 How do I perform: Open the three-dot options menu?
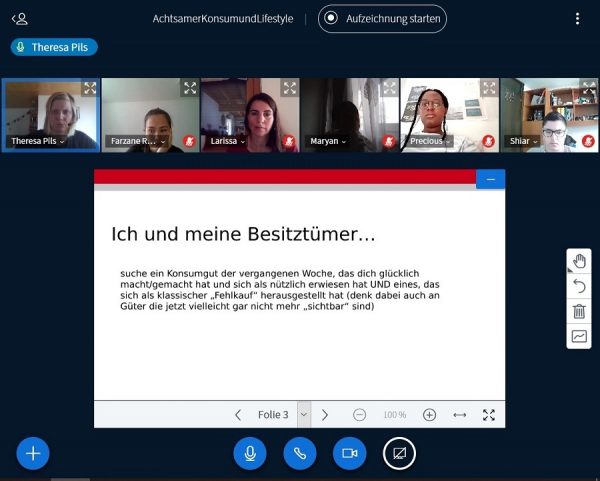(577, 18)
